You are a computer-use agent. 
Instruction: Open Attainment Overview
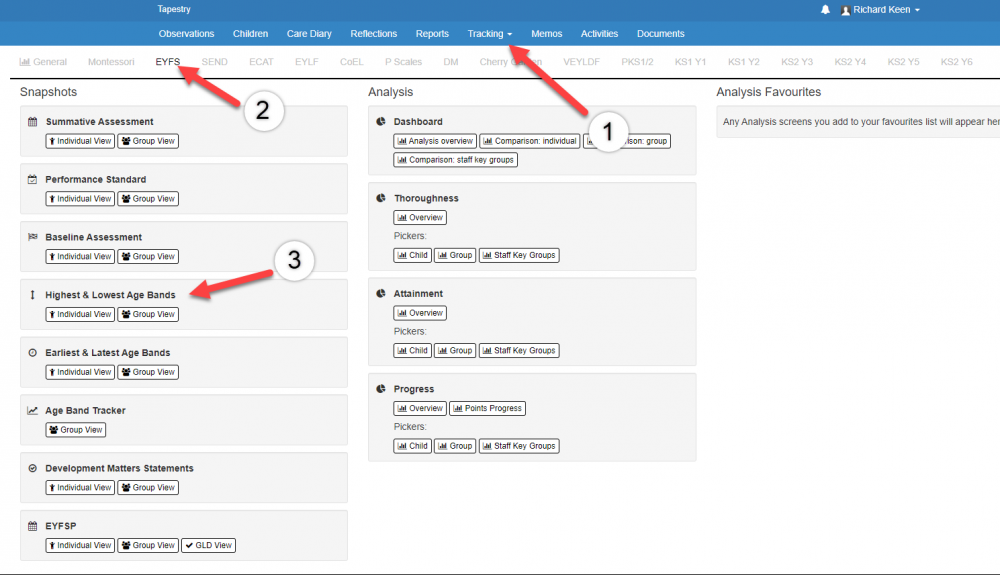pos(420,313)
